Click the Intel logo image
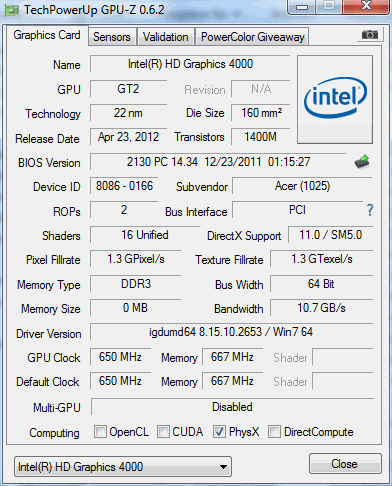The width and height of the screenshot is (392, 486). click(335, 99)
